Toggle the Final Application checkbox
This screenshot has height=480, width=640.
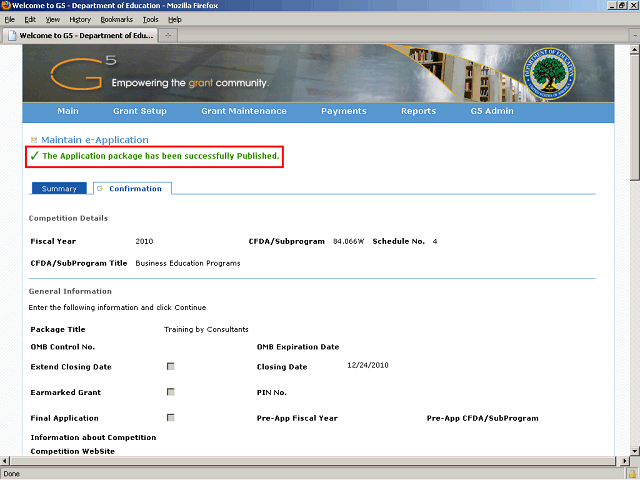pos(171,418)
